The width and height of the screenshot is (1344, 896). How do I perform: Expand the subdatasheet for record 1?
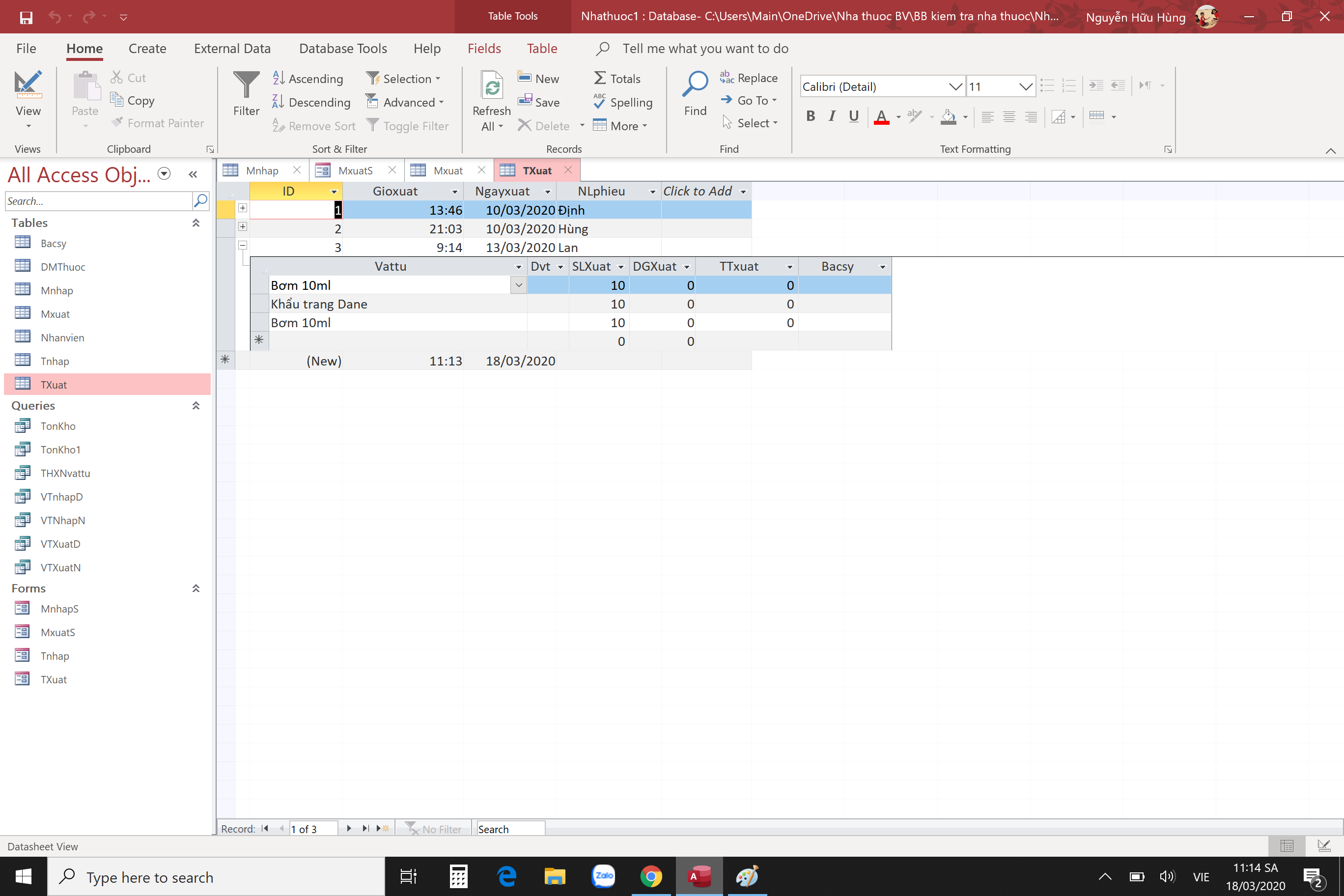[x=242, y=208]
